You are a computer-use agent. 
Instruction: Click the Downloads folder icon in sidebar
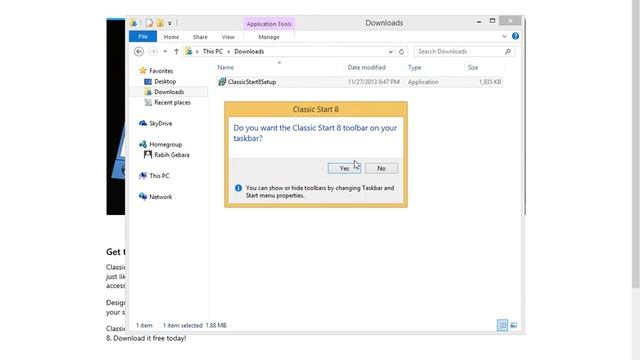148,92
